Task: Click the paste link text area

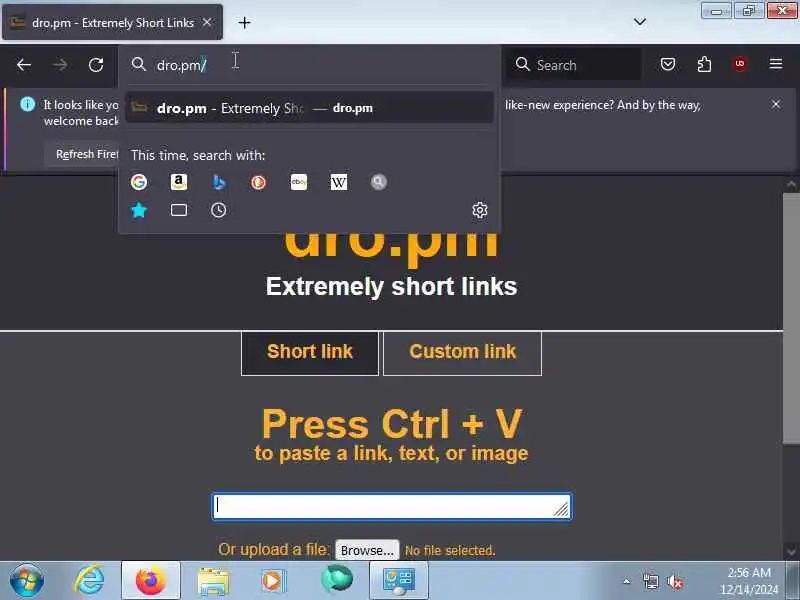Action: (392, 506)
